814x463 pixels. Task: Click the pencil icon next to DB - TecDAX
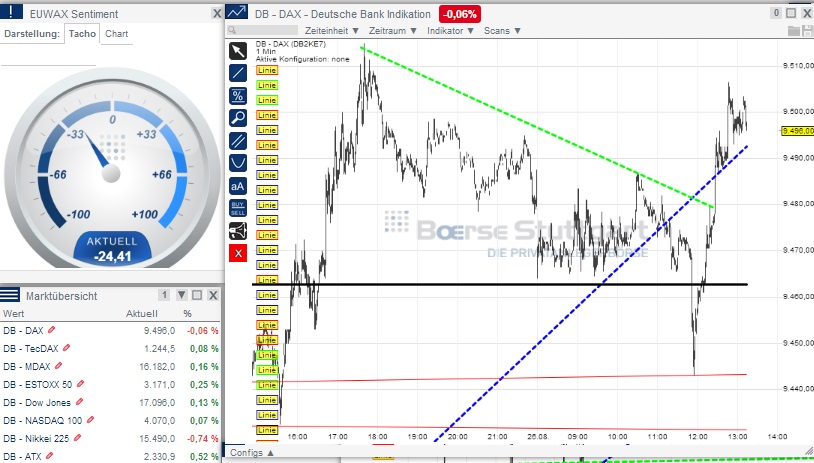point(66,348)
